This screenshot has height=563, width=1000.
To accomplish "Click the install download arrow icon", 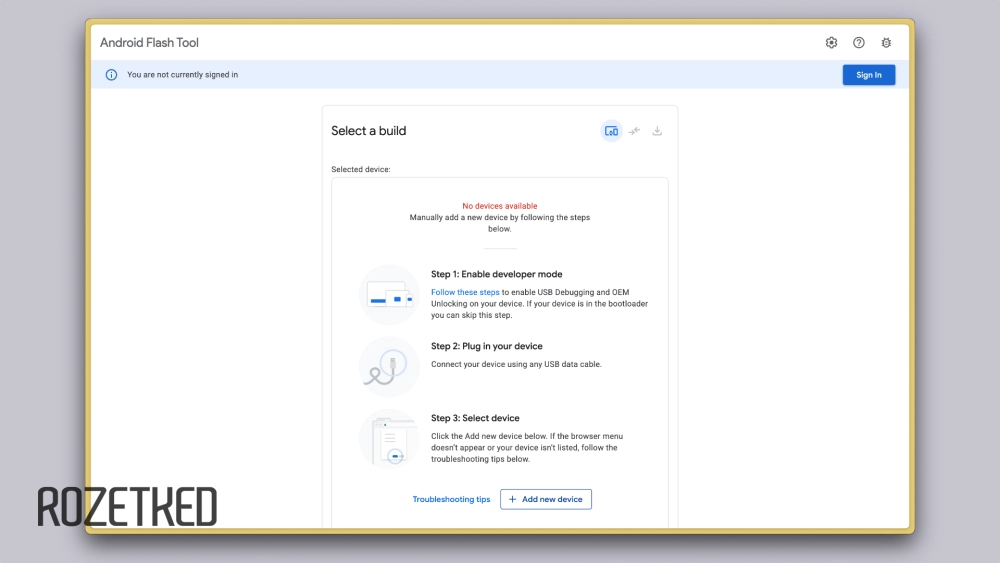I will [657, 131].
